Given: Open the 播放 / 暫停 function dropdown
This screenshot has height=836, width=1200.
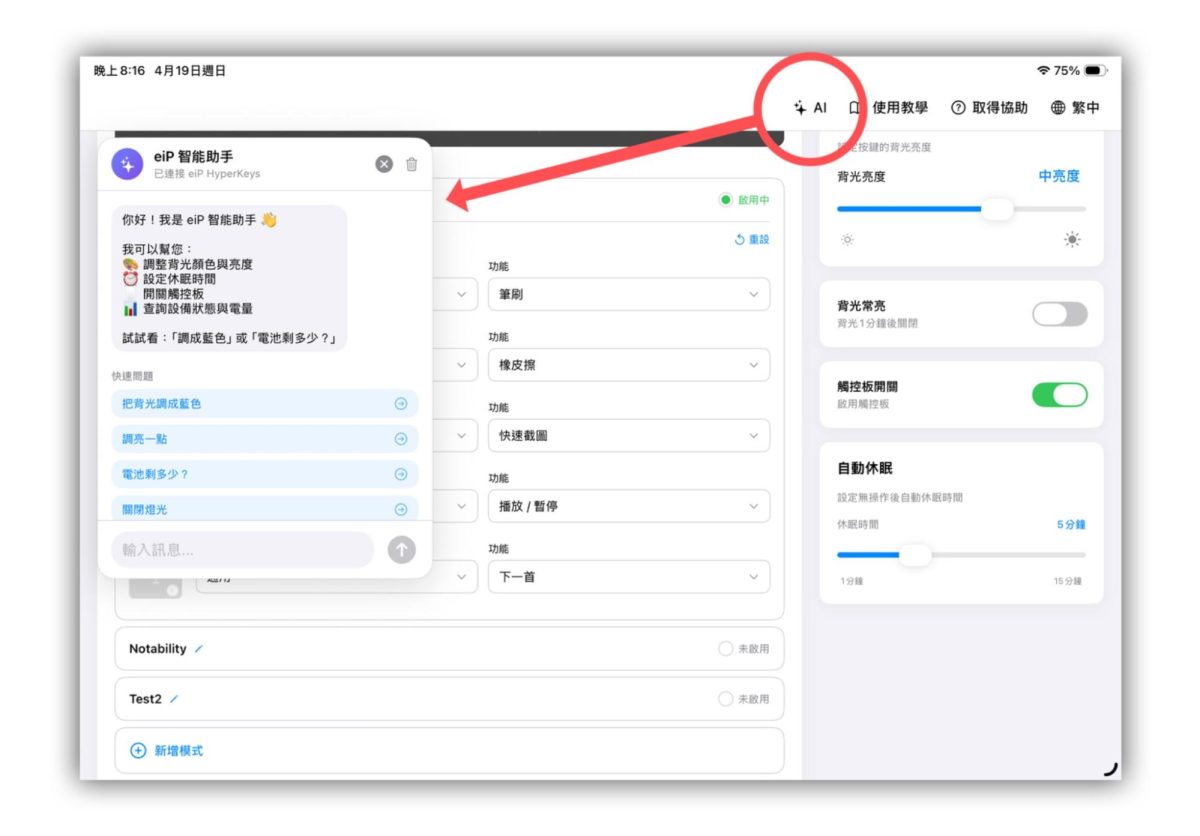Looking at the screenshot, I should click(x=629, y=506).
